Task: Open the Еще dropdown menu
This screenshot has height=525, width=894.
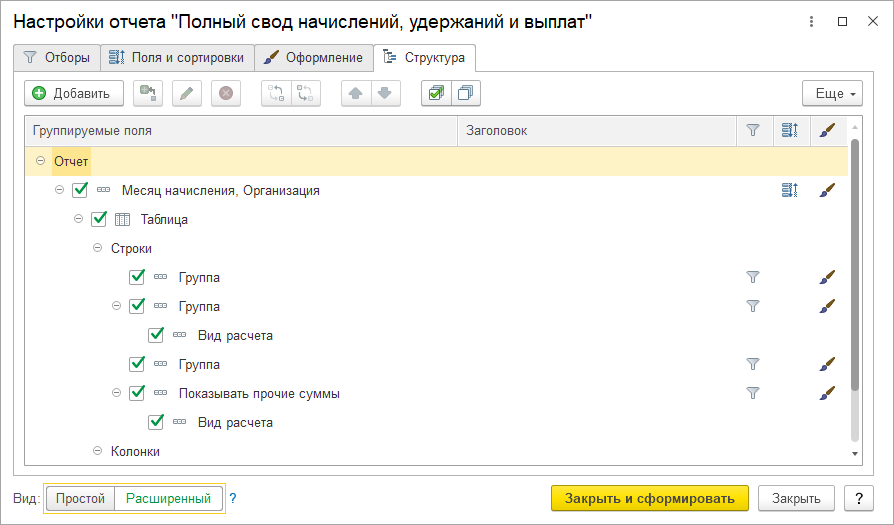Action: click(x=831, y=93)
